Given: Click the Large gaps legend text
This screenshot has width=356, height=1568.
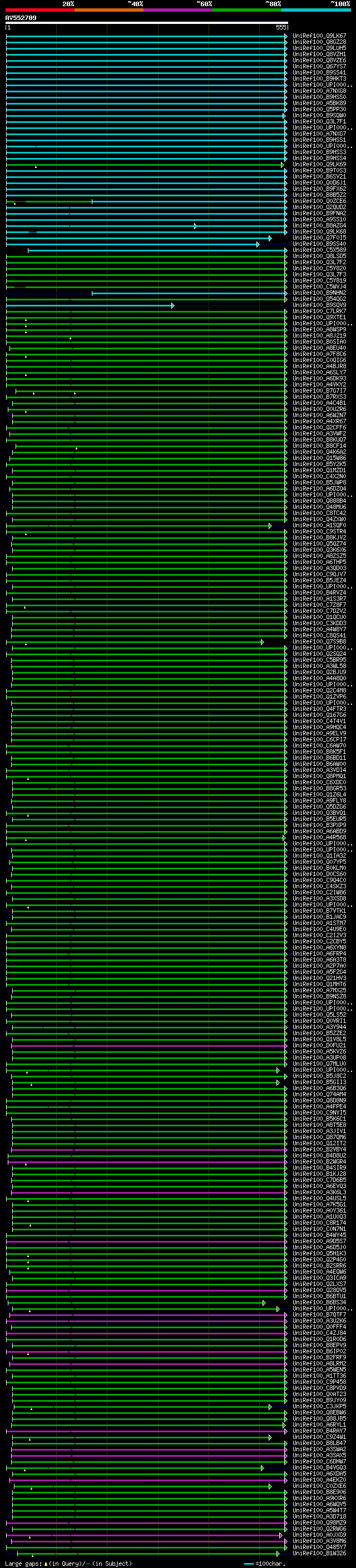Looking at the screenshot, I should coord(68,1563).
